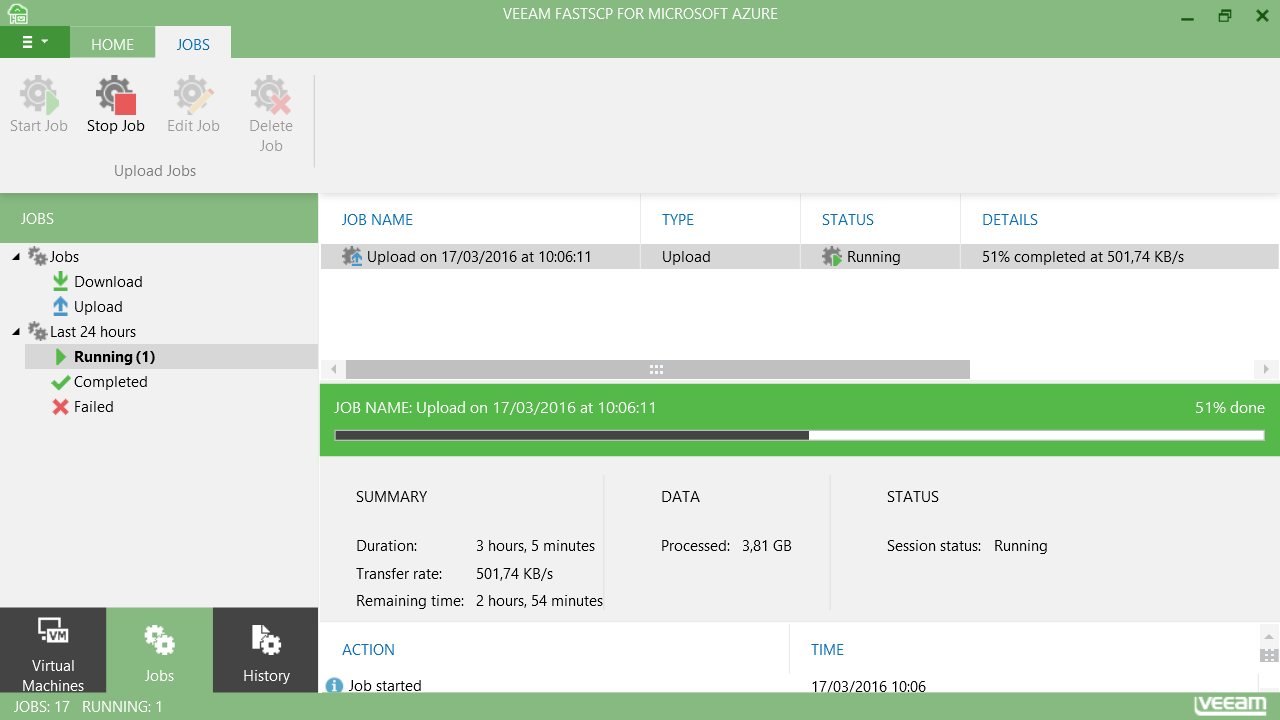
Task: Click the Session status Running value
Action: 1020,546
